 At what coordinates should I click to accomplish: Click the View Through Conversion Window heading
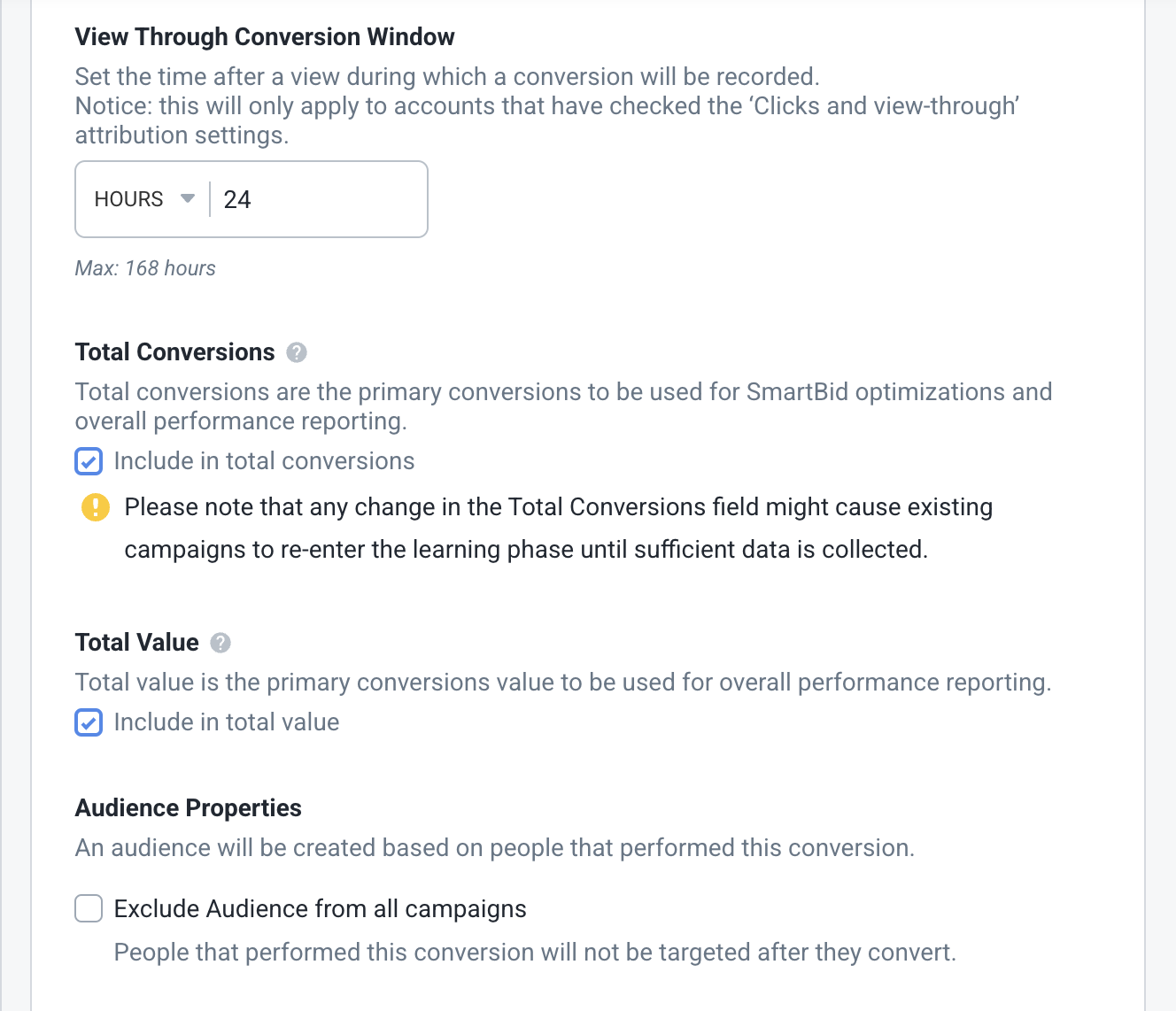tap(265, 37)
